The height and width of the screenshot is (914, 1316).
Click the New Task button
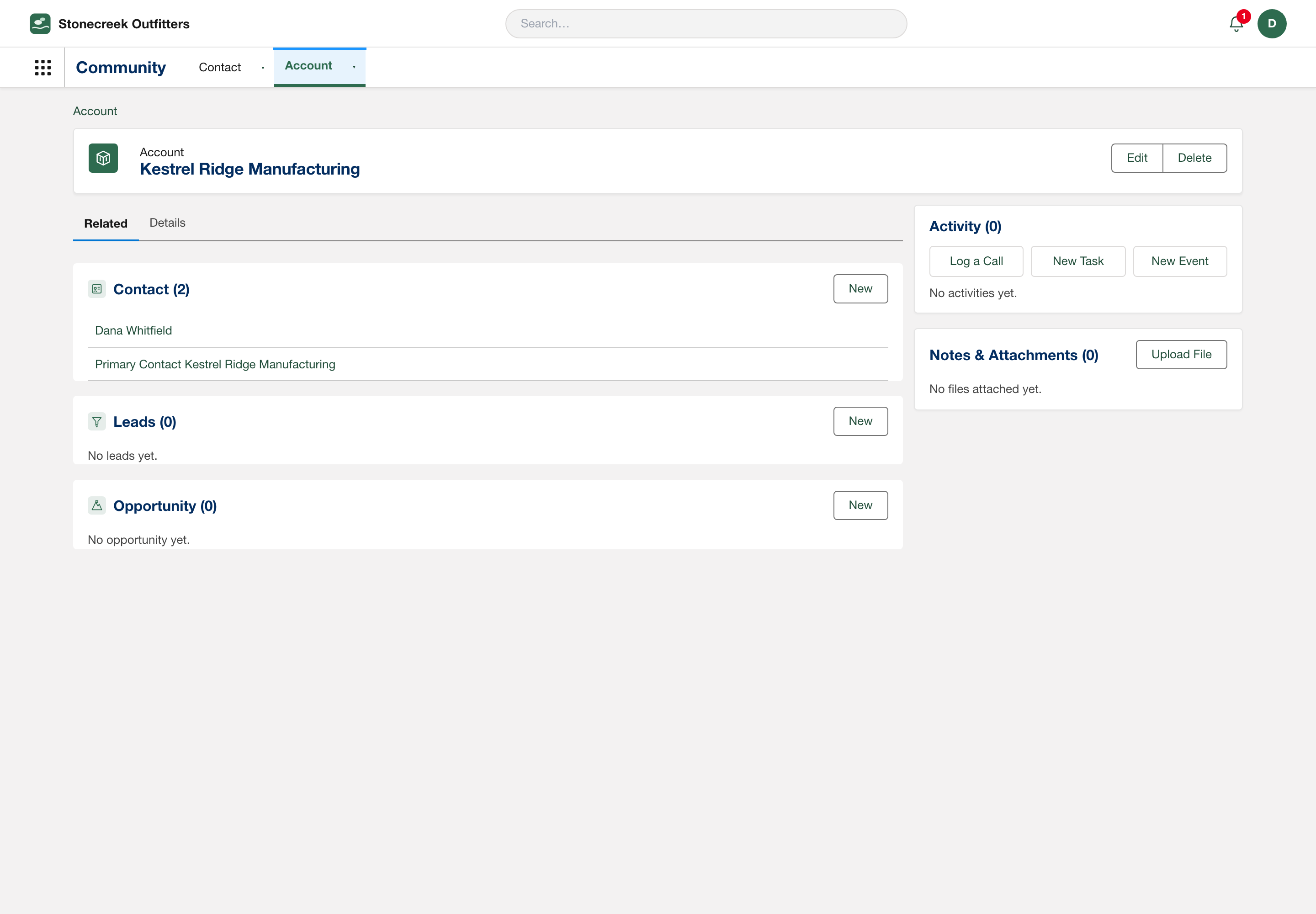coord(1078,261)
